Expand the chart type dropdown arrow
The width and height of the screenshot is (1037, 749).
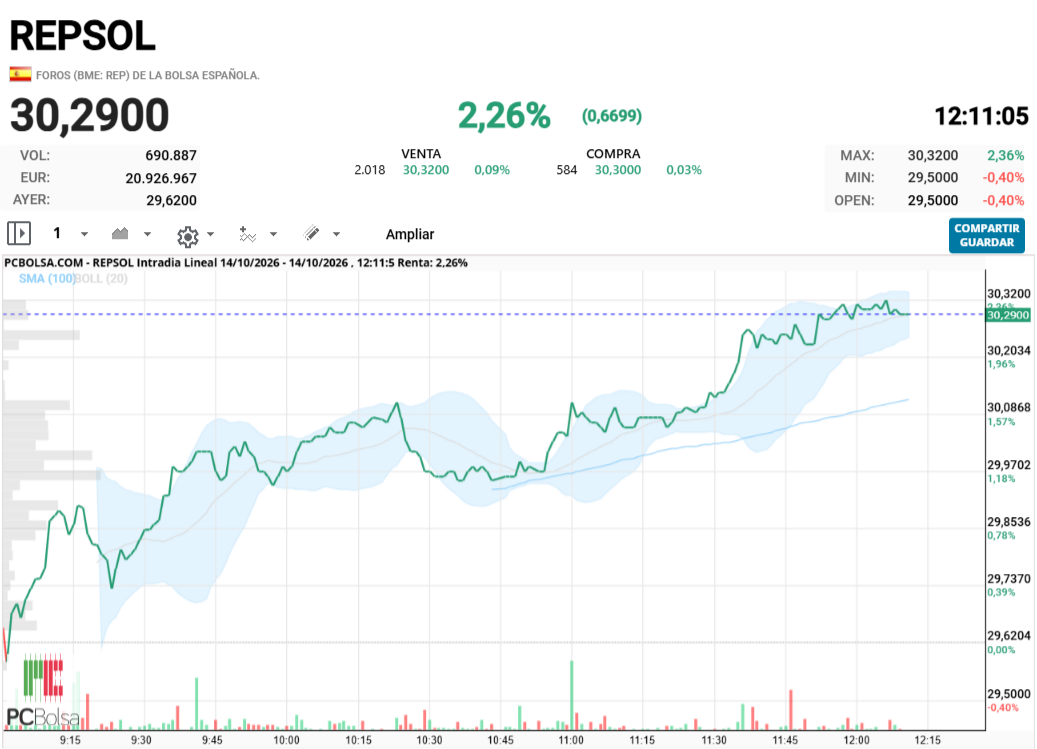point(147,234)
